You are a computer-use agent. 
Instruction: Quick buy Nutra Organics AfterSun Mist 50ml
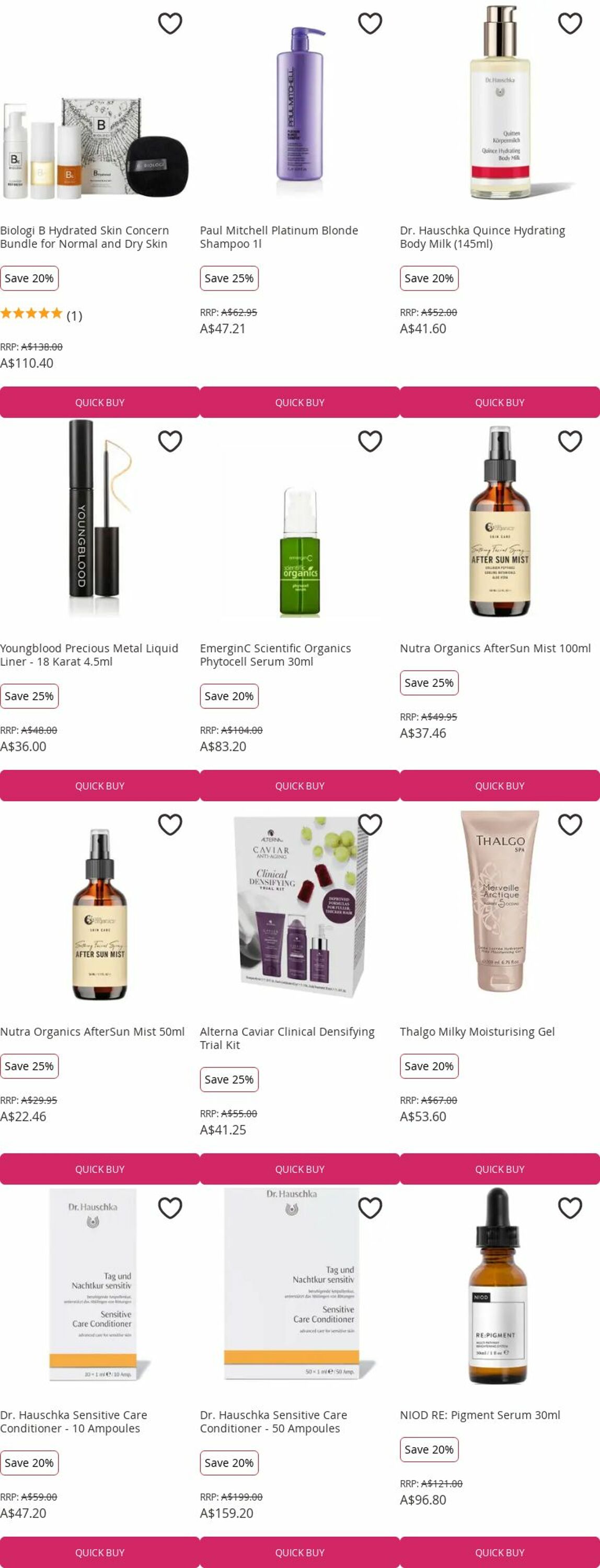pyautogui.click(x=100, y=1169)
